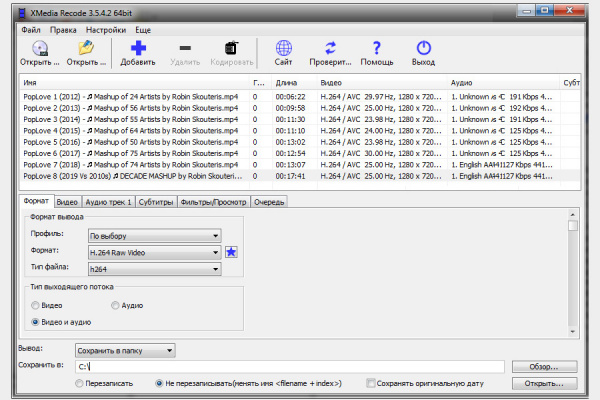Check for updates with Проверить icon

[x=330, y=48]
